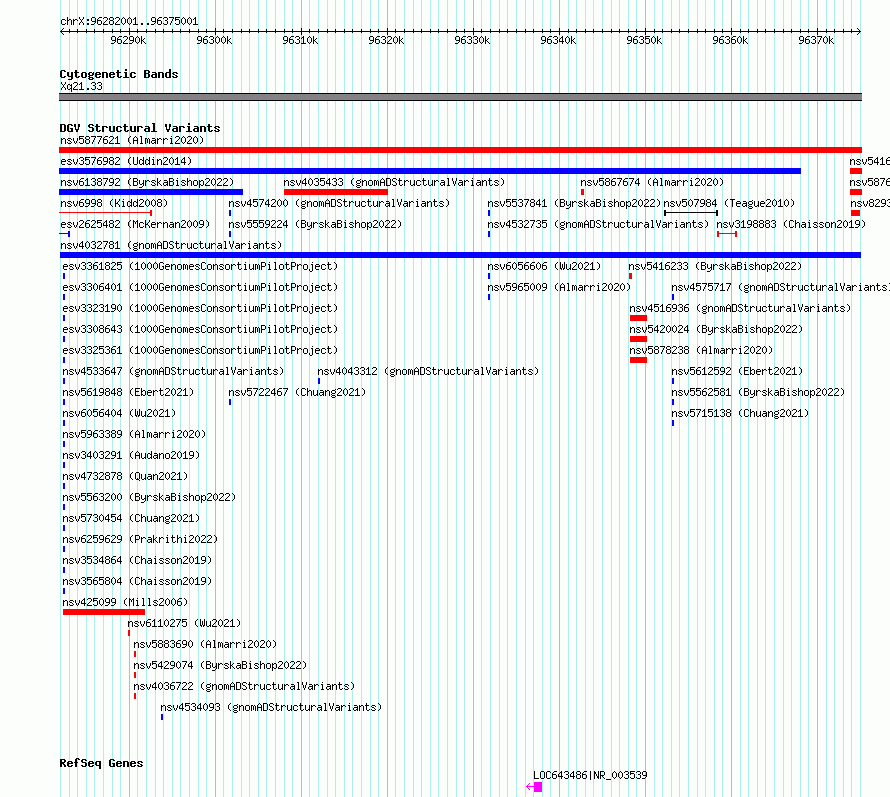Open esv3308643 variant label
The image size is (890, 797).
[x=200, y=329]
